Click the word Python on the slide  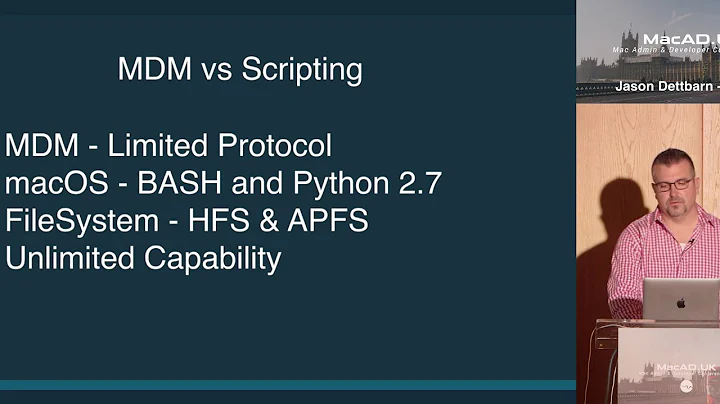point(341,184)
